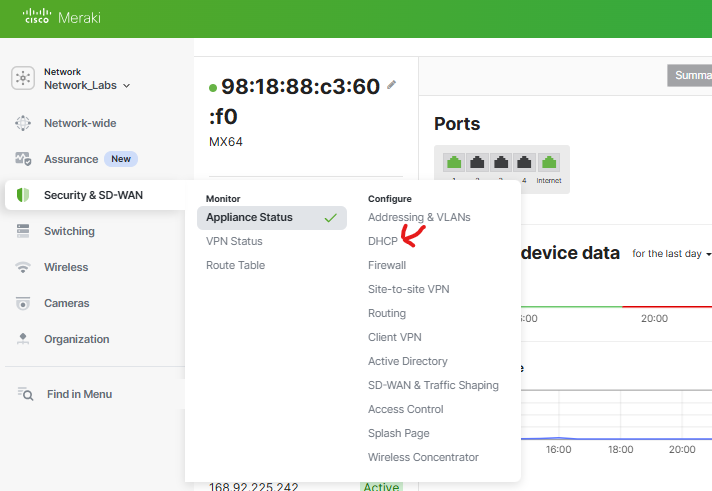Open Find in Menu search
Image resolution: width=712 pixels, height=491 pixels.
coord(79,394)
